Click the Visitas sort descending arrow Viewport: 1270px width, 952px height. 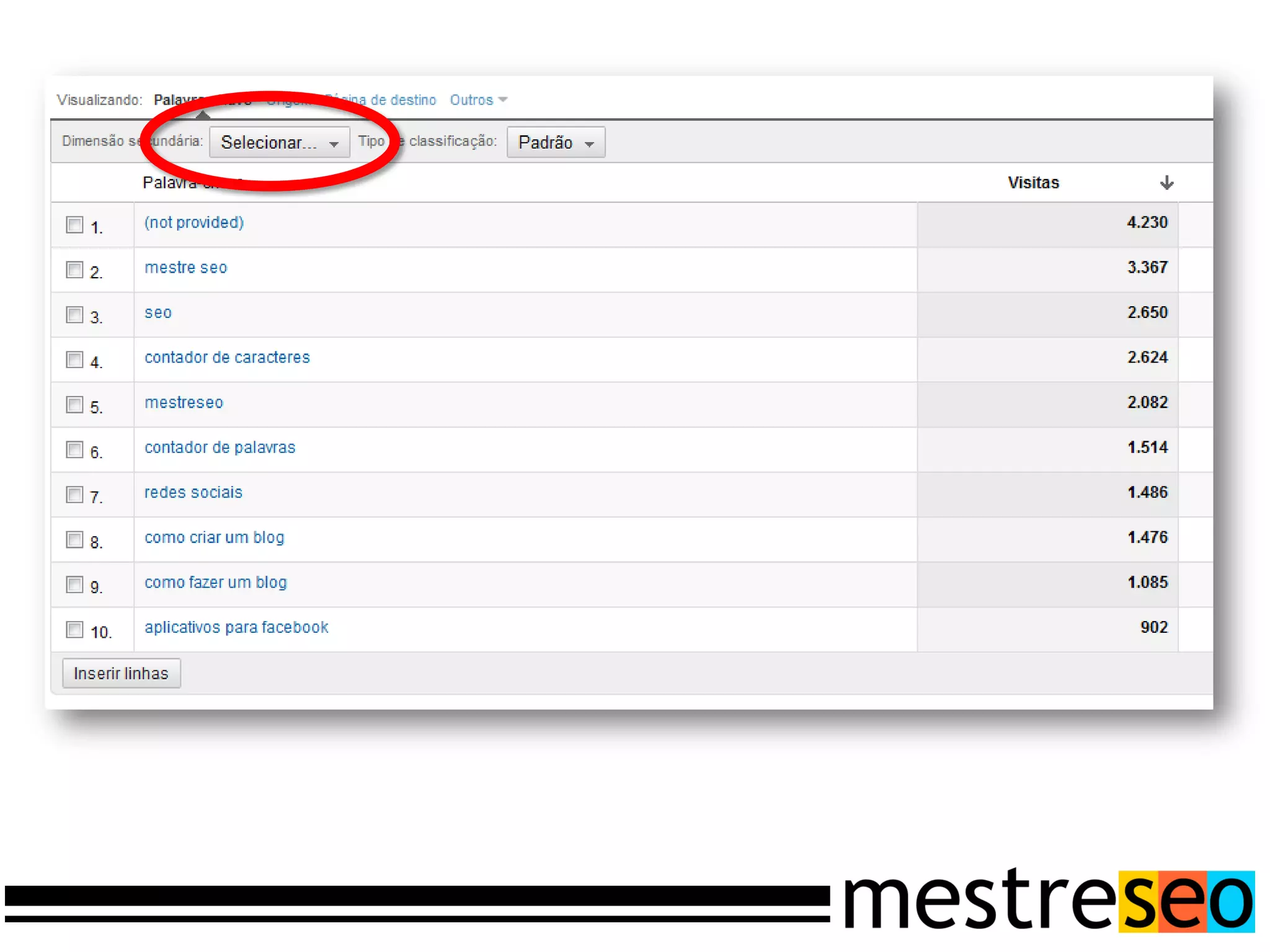click(1166, 183)
